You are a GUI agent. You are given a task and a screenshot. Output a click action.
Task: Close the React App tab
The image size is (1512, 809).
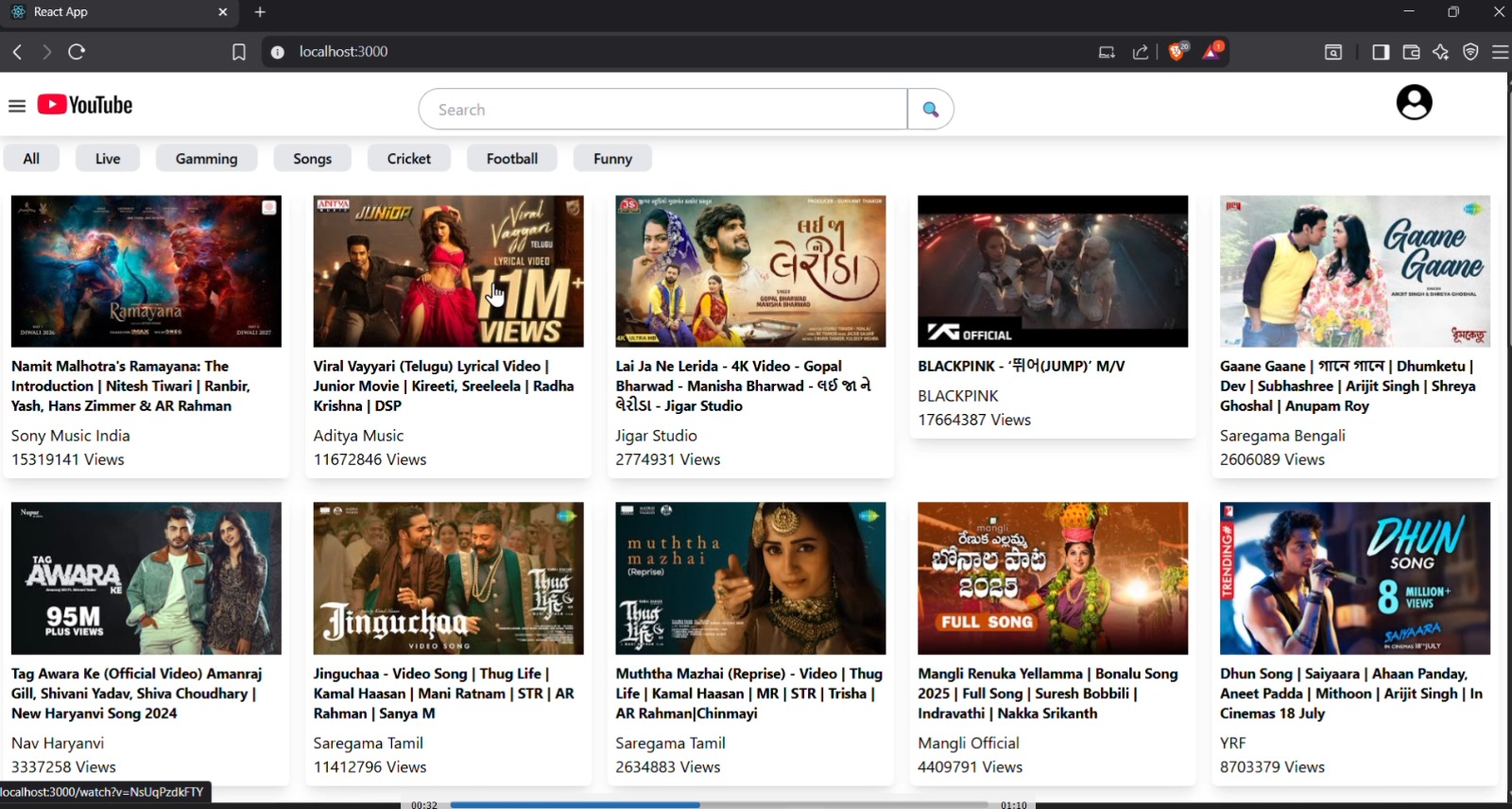(x=223, y=12)
